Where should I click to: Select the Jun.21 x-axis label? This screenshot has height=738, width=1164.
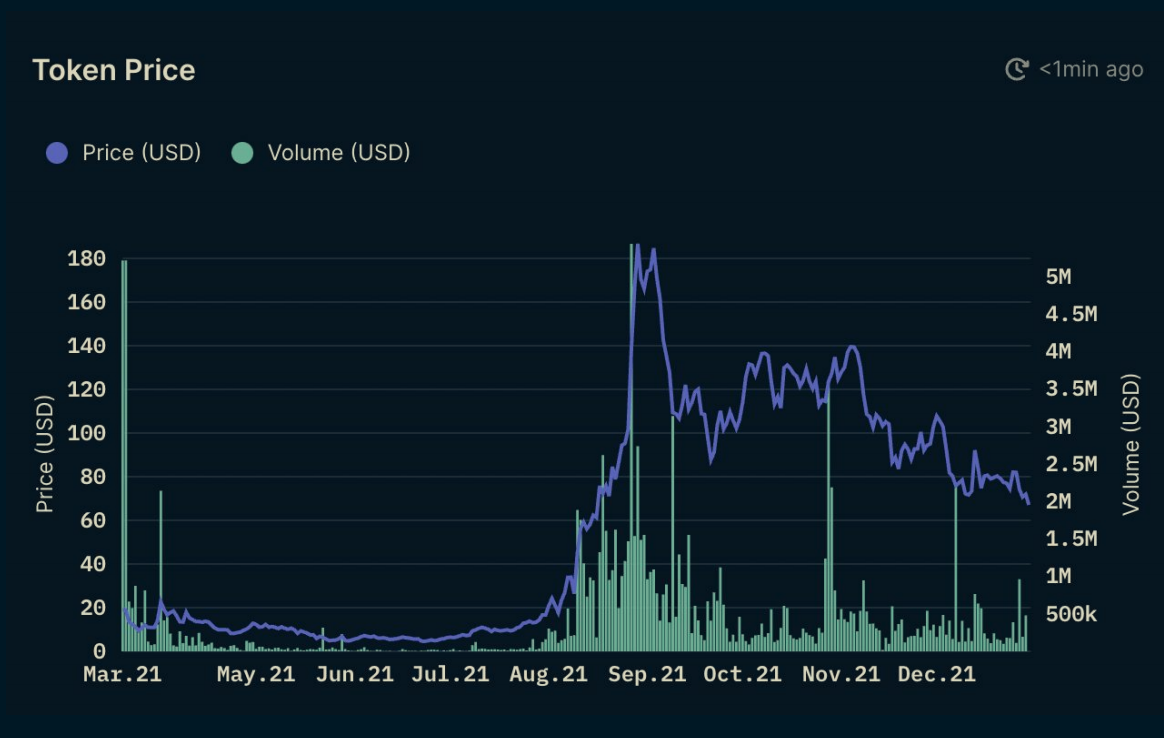click(x=355, y=674)
